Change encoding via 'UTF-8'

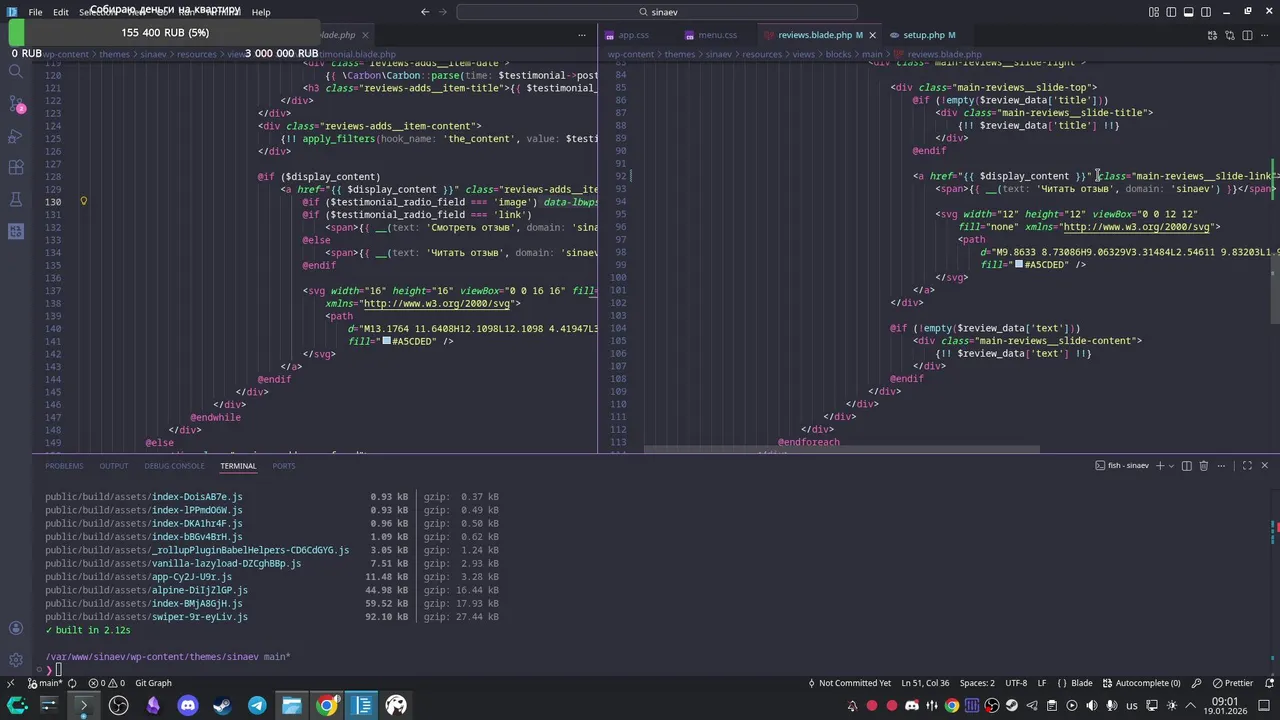(1016, 683)
